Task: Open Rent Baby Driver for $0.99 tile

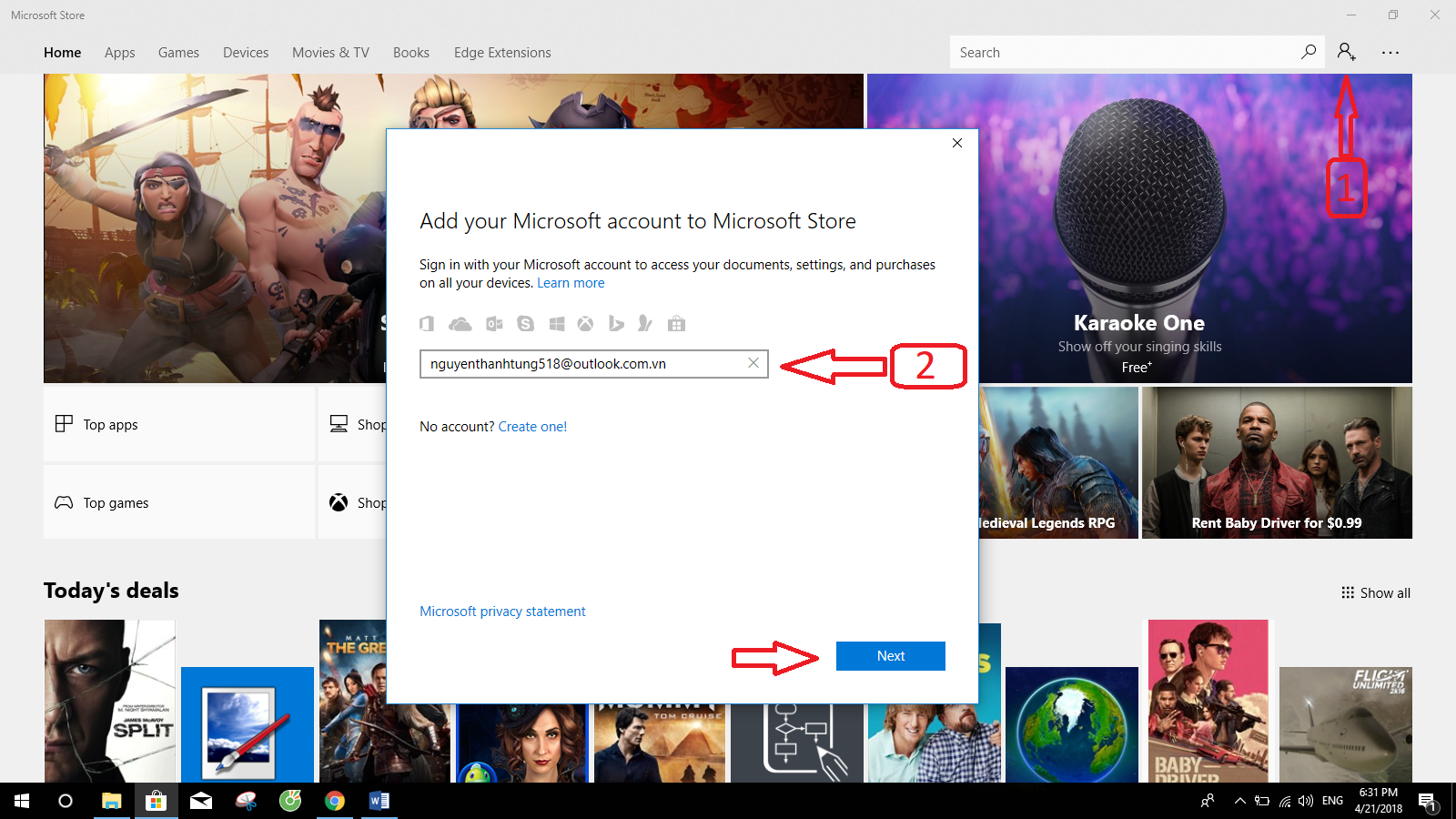Action: (x=1277, y=462)
